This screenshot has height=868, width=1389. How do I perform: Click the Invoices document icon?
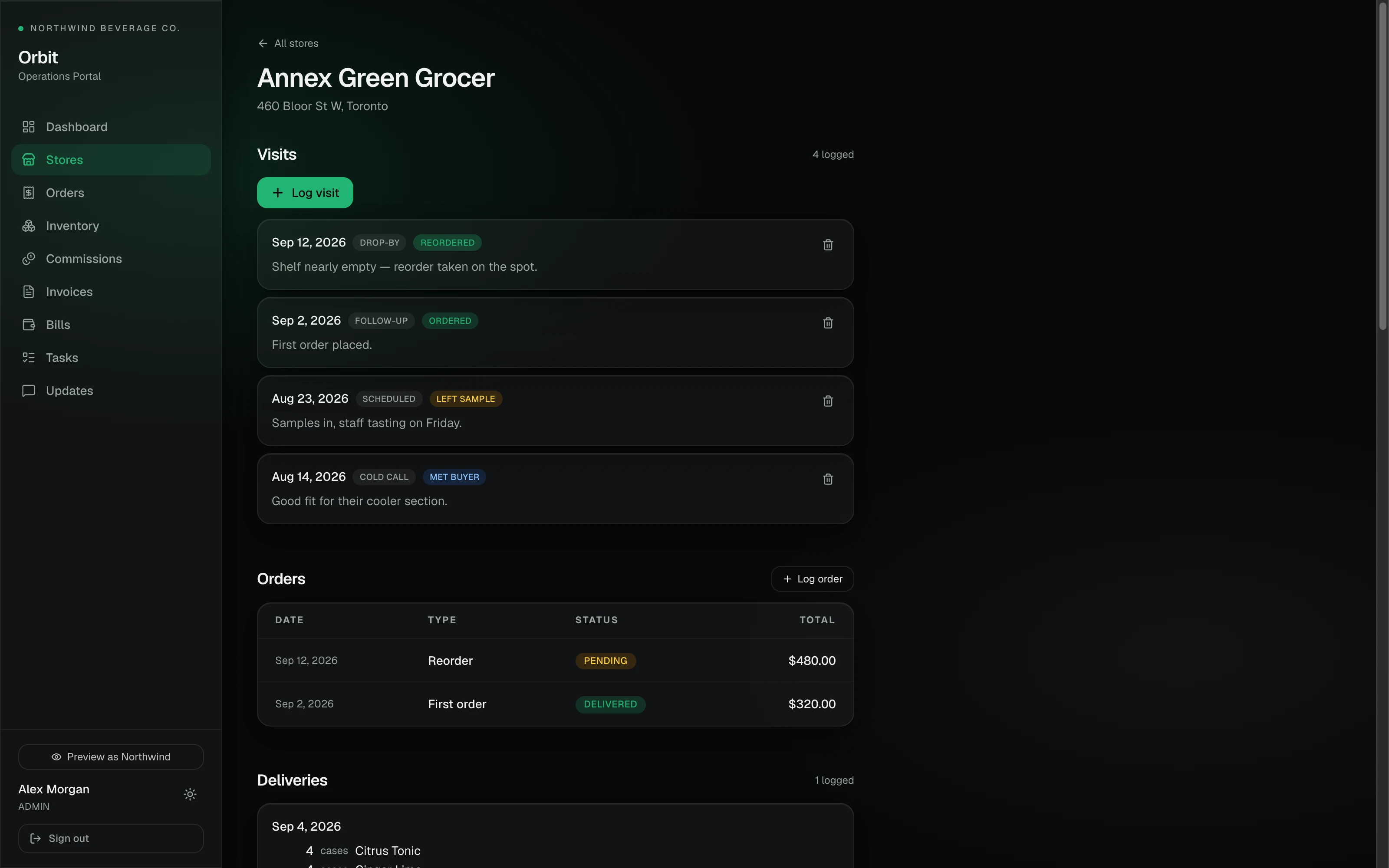click(29, 292)
